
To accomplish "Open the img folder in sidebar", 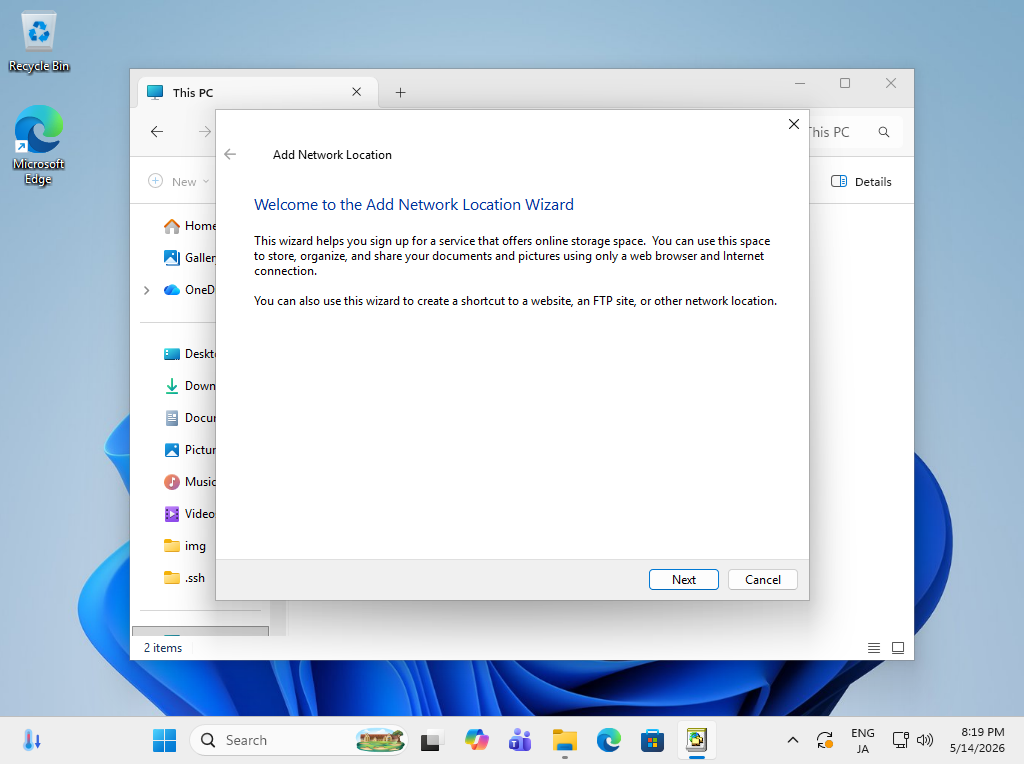I will coord(185,546).
